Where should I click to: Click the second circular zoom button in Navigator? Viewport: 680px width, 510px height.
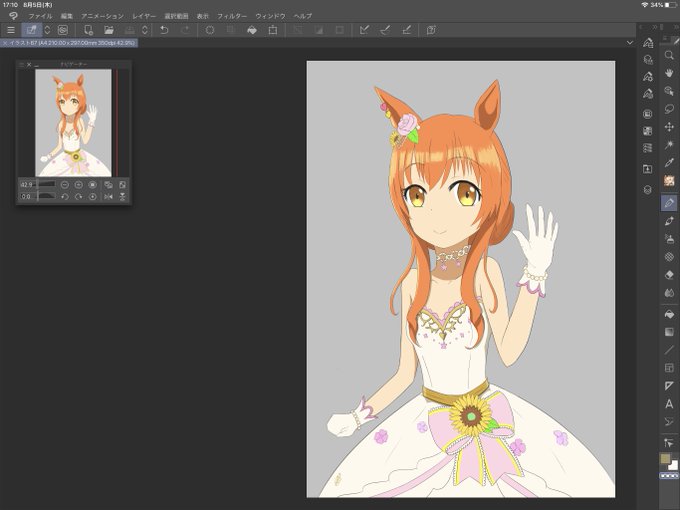(78, 185)
